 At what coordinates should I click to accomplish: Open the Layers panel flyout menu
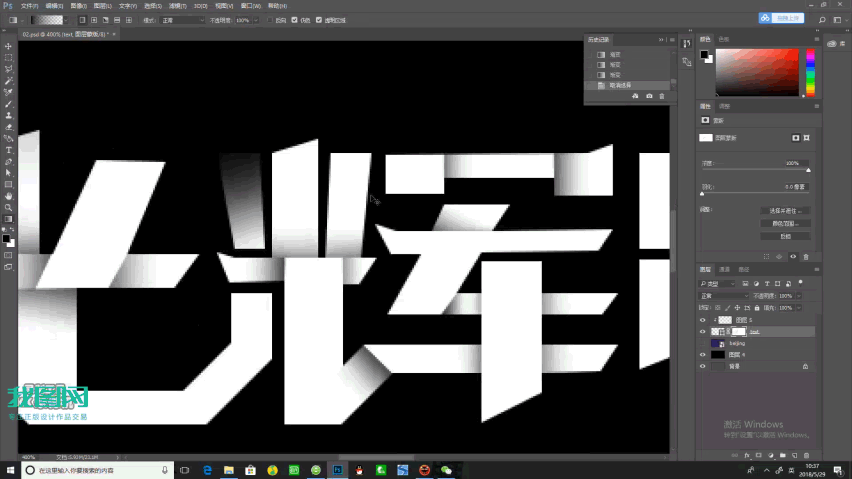click(x=817, y=269)
